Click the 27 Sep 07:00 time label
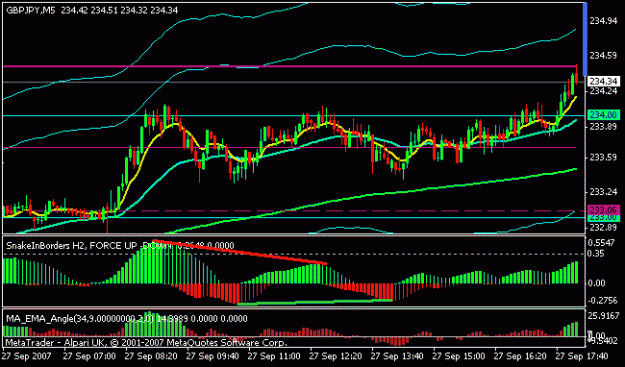Image resolution: width=625 pixels, height=367 pixels. pos(90,356)
